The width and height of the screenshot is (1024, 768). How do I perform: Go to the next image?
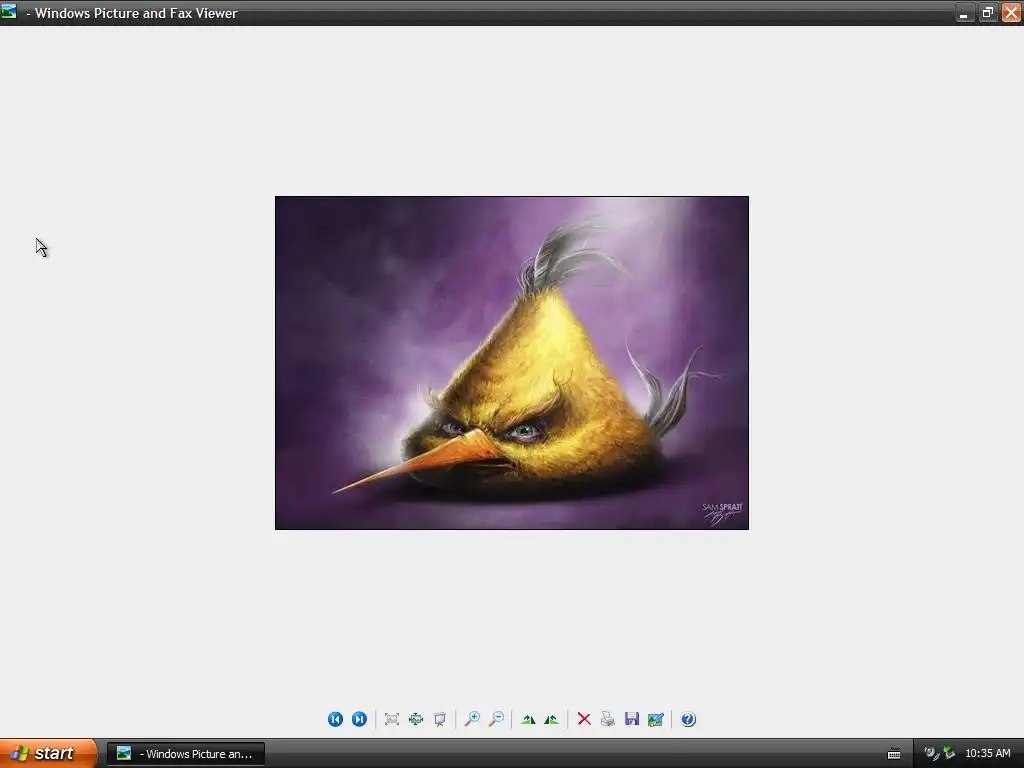[359, 719]
